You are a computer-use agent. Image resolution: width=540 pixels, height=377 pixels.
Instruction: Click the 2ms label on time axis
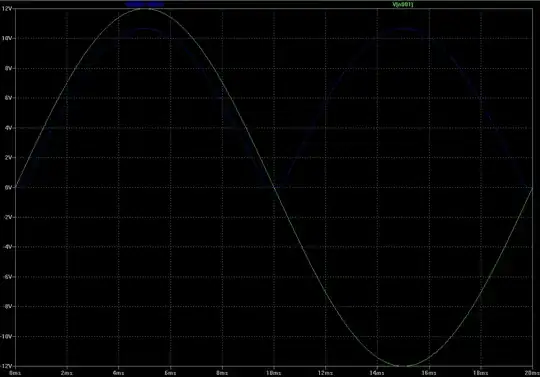click(x=67, y=373)
